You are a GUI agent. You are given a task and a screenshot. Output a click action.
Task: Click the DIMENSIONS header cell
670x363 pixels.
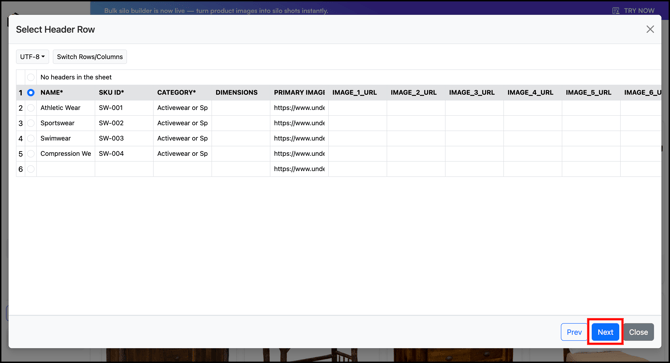pos(241,92)
